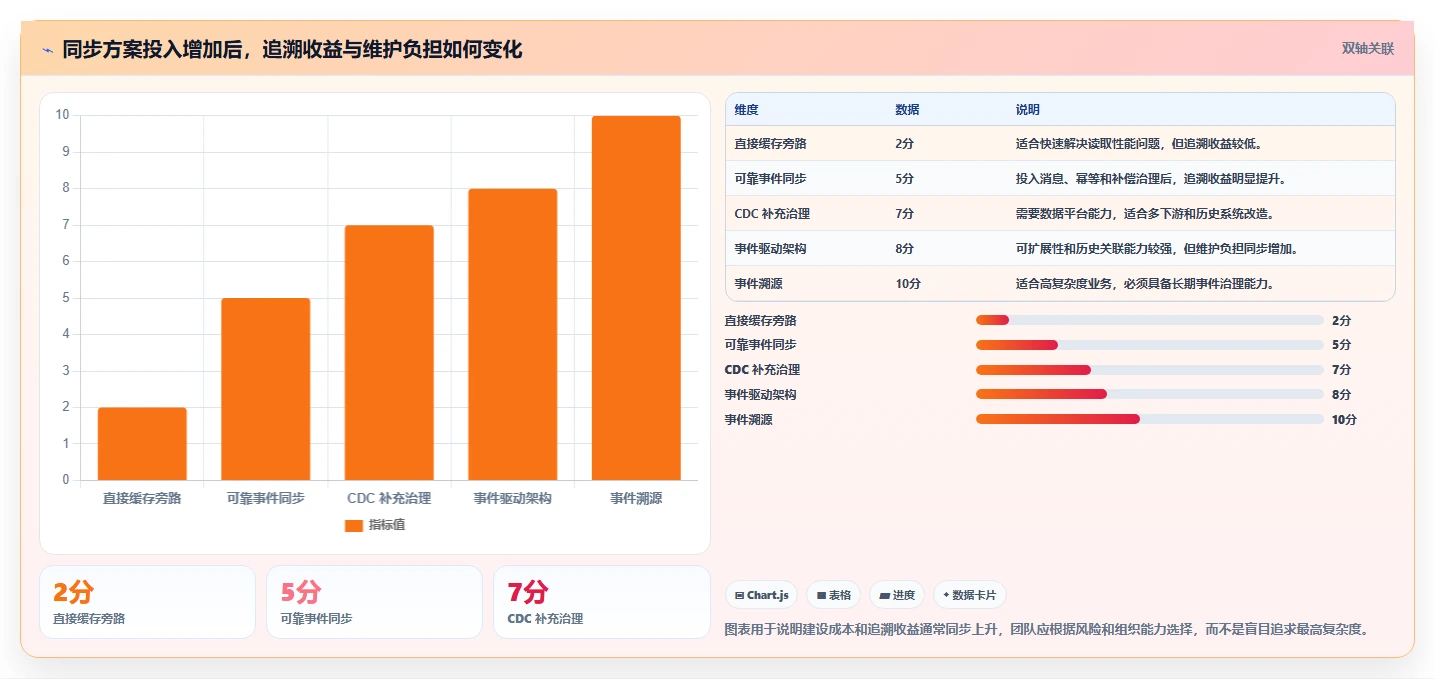
Task: Click the CDC 补充治理 progress bar
Action: coord(1150,370)
